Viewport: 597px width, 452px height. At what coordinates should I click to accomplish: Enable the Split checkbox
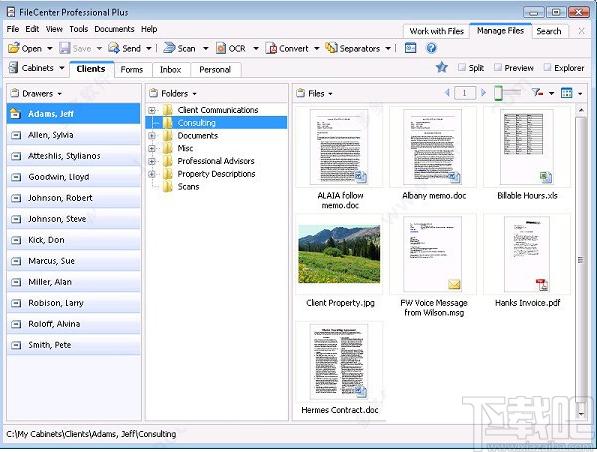click(461, 67)
